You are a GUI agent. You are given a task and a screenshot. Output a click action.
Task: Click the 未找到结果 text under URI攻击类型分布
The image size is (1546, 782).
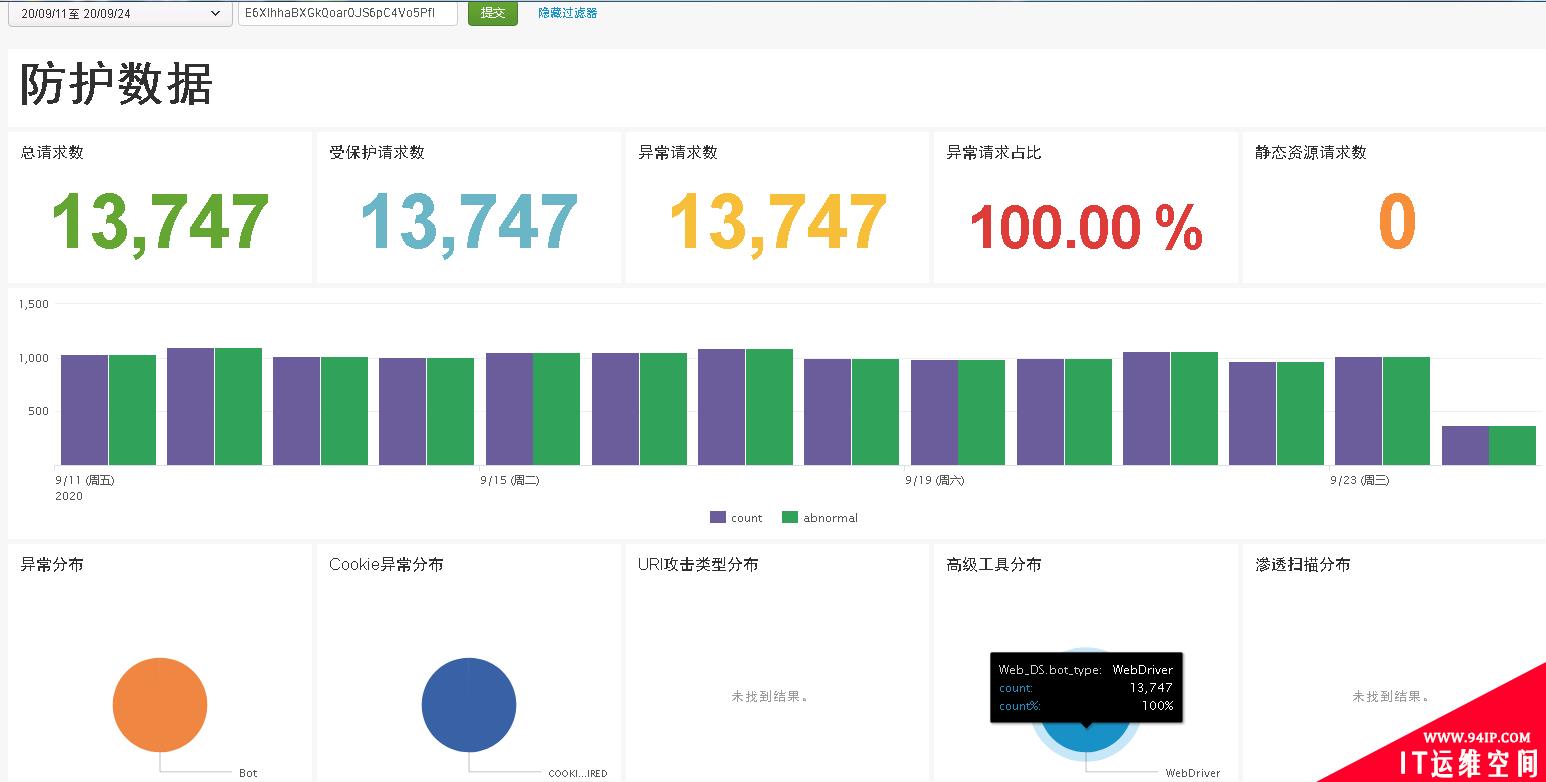coord(770,696)
